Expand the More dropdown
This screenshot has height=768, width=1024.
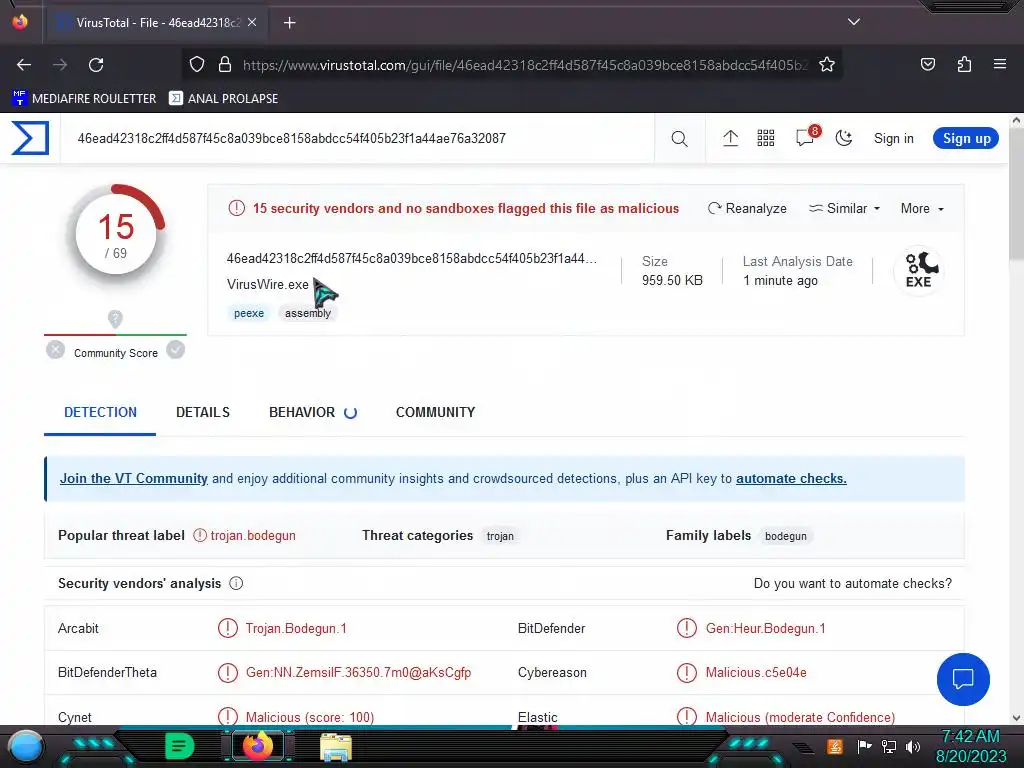pos(922,208)
